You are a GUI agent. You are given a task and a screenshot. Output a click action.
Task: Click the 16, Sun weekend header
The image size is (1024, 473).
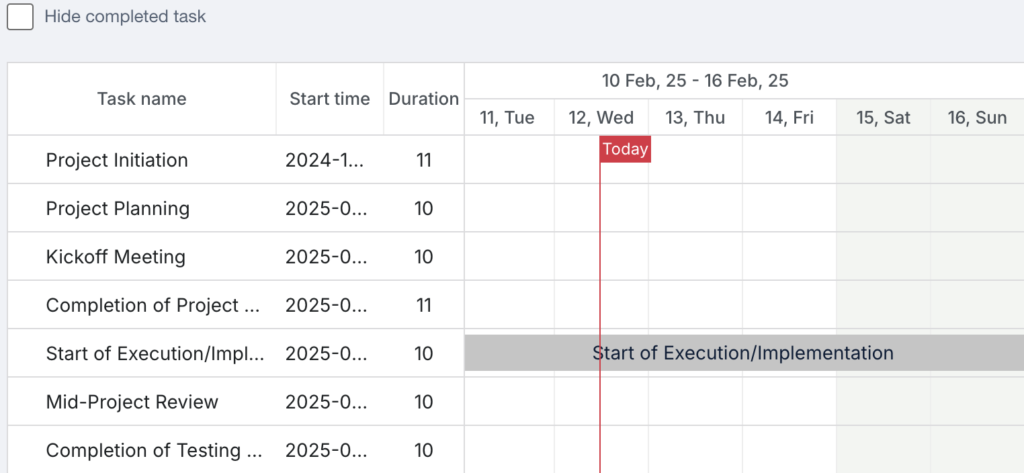point(977,118)
